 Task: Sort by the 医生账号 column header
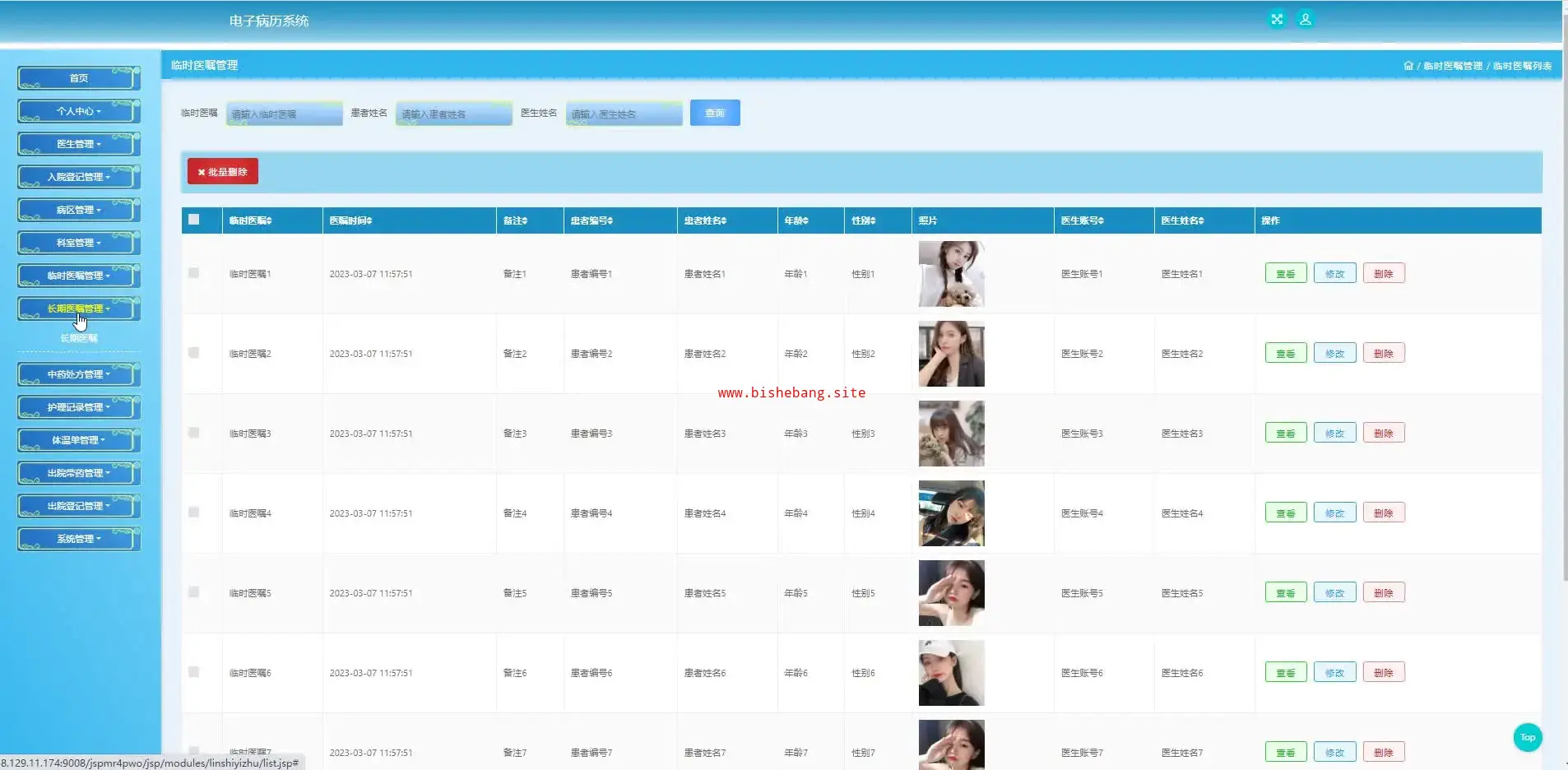1082,220
